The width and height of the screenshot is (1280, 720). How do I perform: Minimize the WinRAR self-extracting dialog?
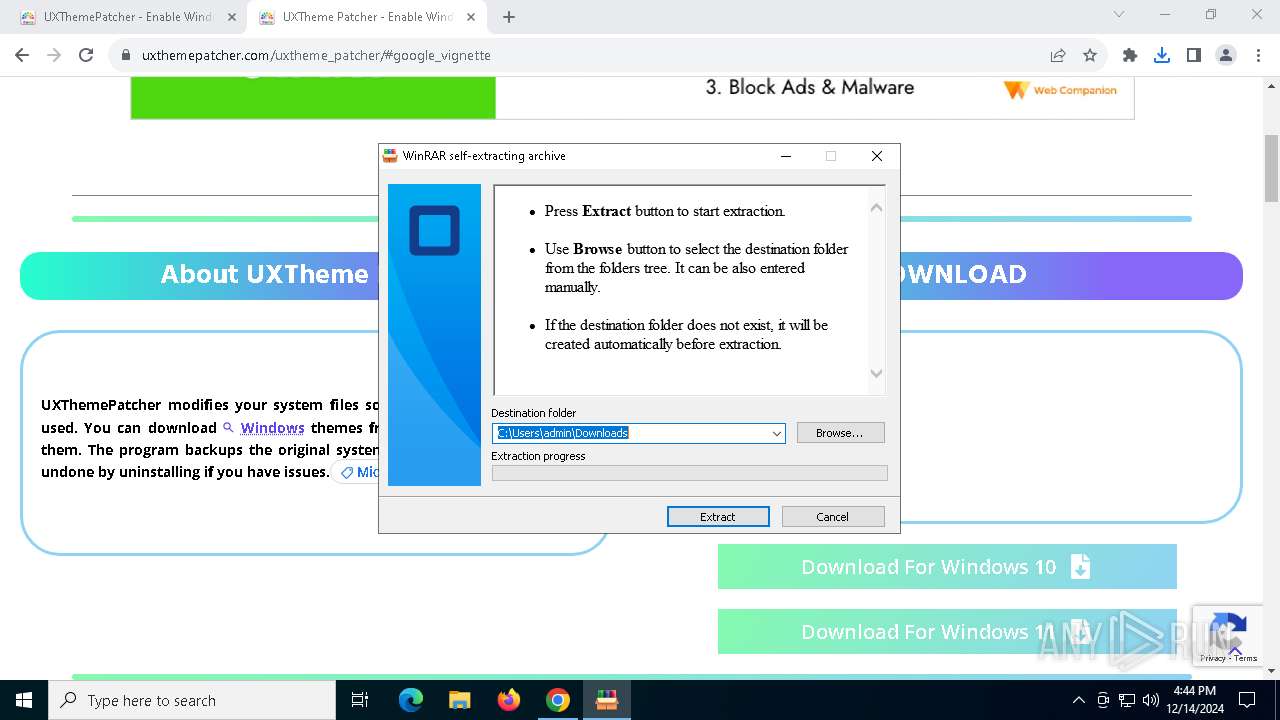786,156
